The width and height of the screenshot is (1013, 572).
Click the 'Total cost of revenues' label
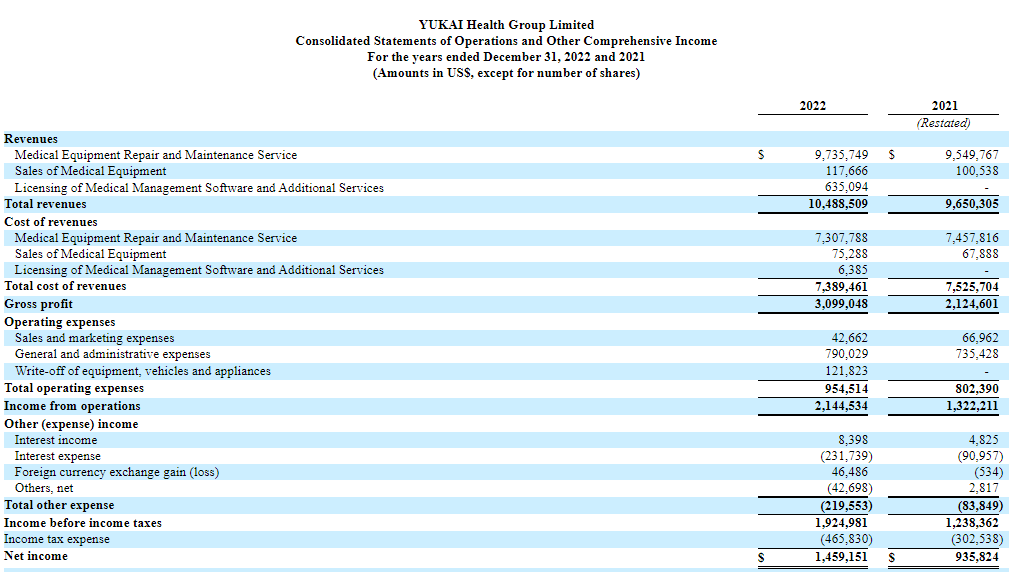(x=65, y=286)
